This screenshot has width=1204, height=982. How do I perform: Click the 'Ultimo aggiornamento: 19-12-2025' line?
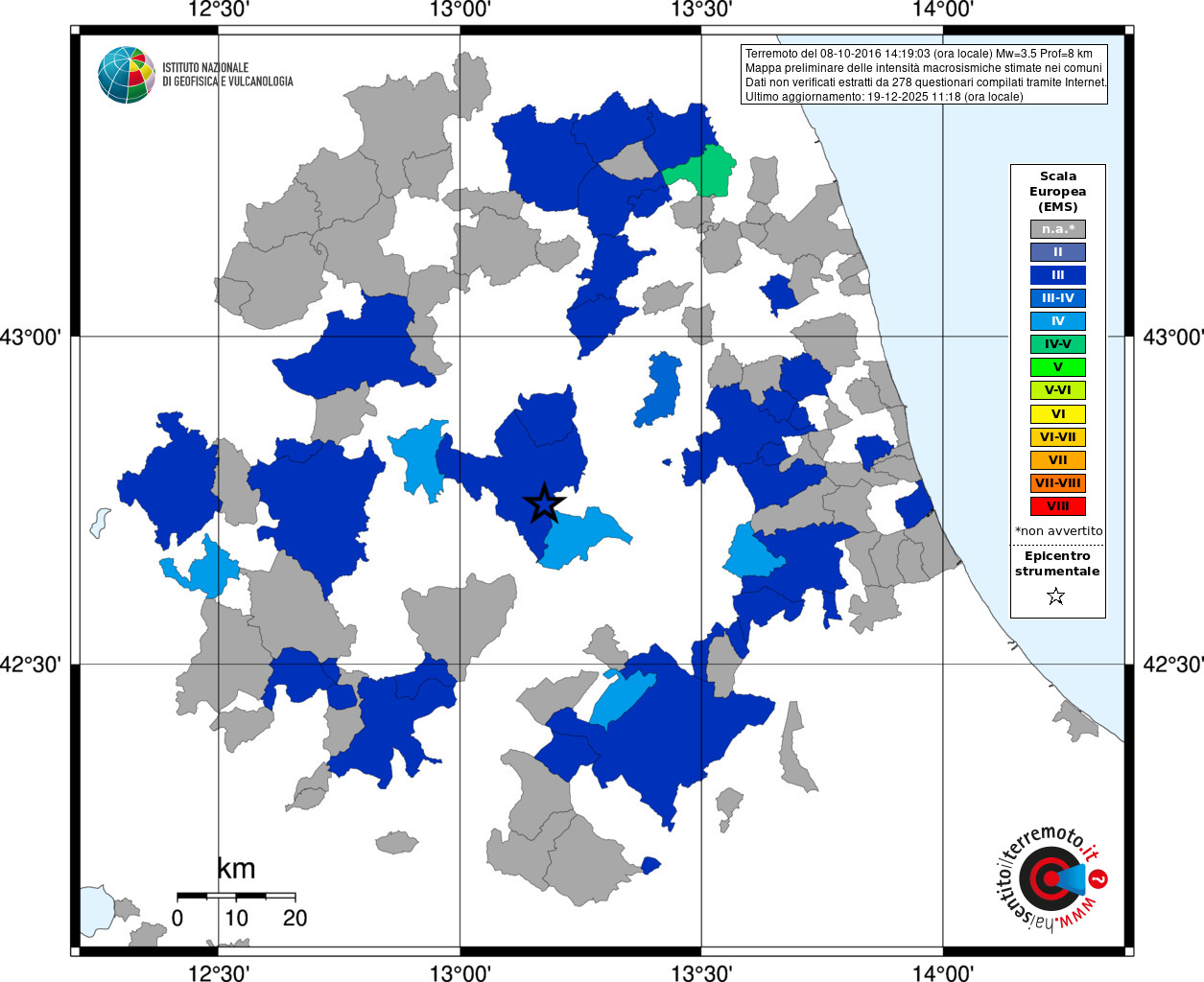coord(885,97)
